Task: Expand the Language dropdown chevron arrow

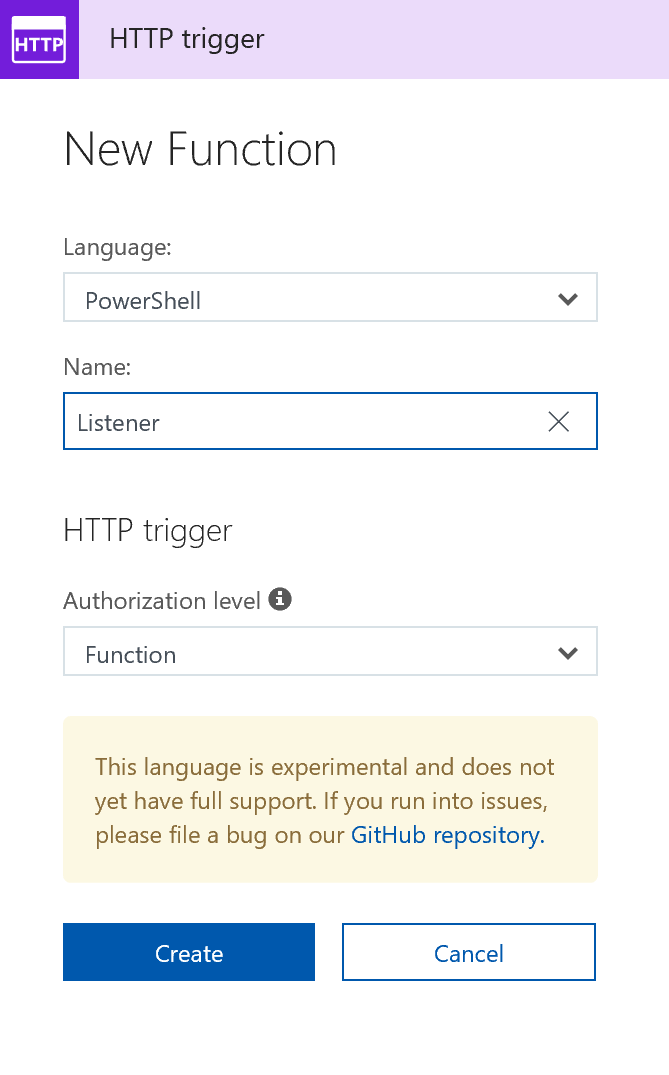Action: (568, 299)
